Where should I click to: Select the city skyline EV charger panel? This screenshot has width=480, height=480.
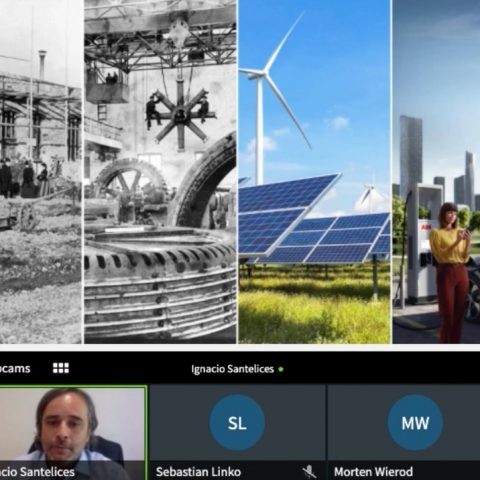click(x=436, y=172)
